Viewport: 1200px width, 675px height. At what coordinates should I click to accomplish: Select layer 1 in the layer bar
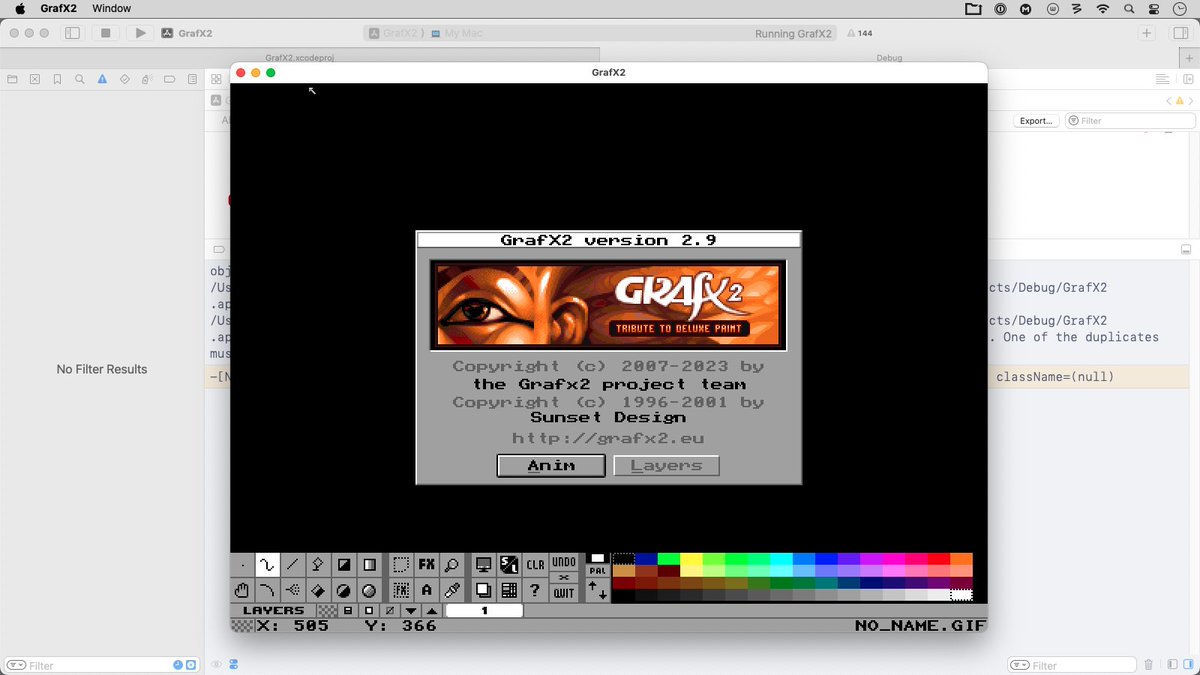point(484,610)
